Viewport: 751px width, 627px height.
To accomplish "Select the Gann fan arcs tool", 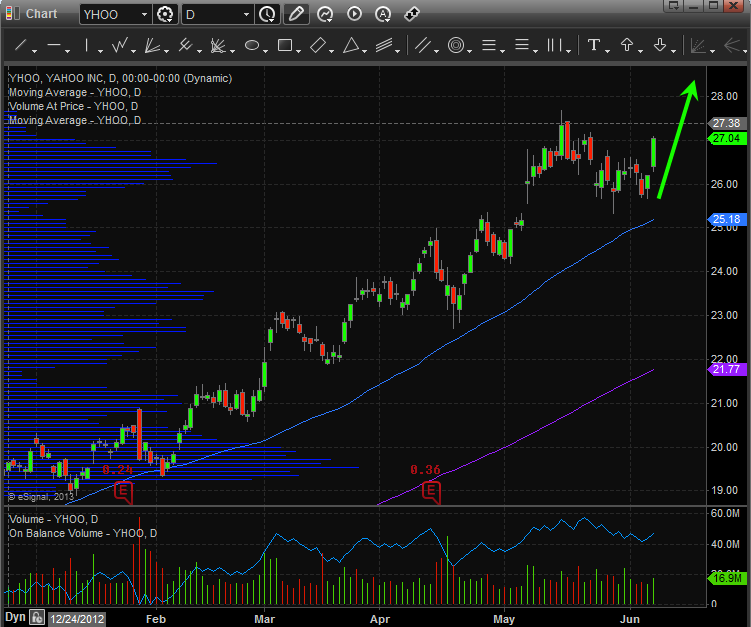I will 218,46.
